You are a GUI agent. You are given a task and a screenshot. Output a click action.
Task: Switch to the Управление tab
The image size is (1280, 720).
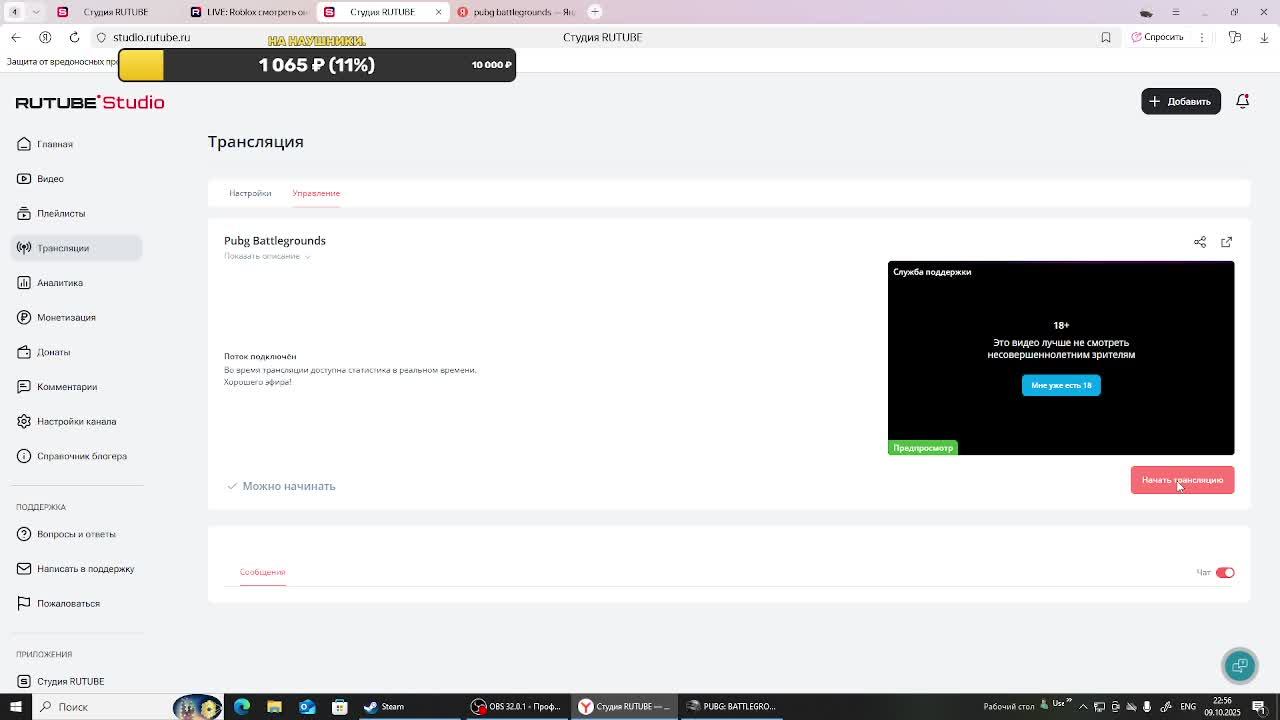coord(316,193)
